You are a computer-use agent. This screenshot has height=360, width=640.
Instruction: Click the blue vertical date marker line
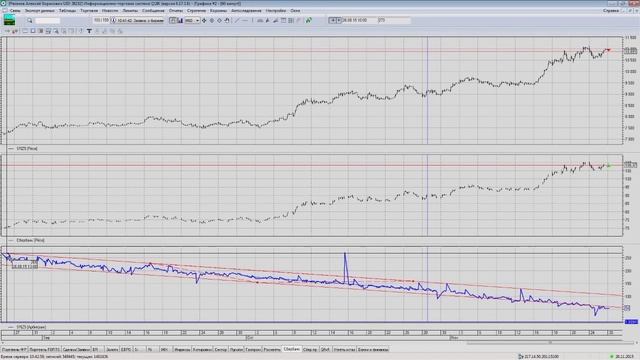(x=427, y=180)
